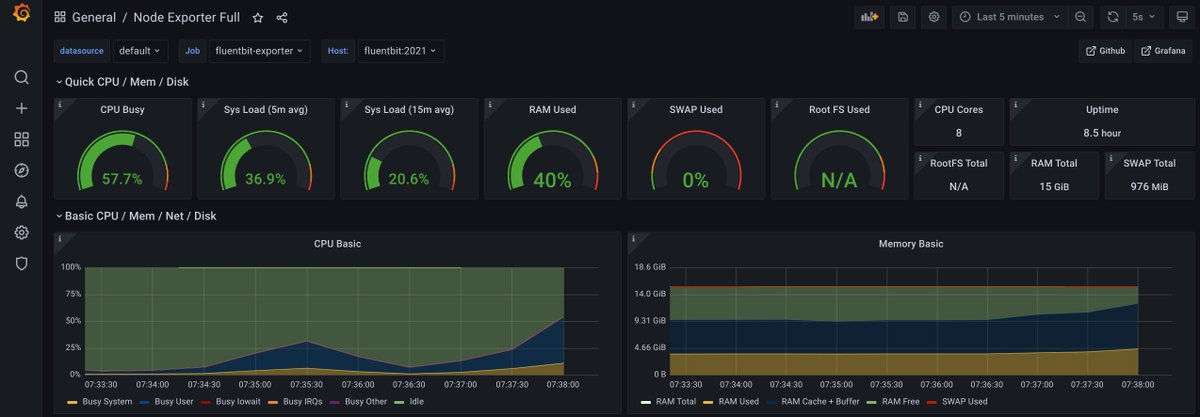Screen dimensions: 1200x417
Task: Open the Last 5 minutes time picker
Action: pyautogui.click(x=1009, y=17)
